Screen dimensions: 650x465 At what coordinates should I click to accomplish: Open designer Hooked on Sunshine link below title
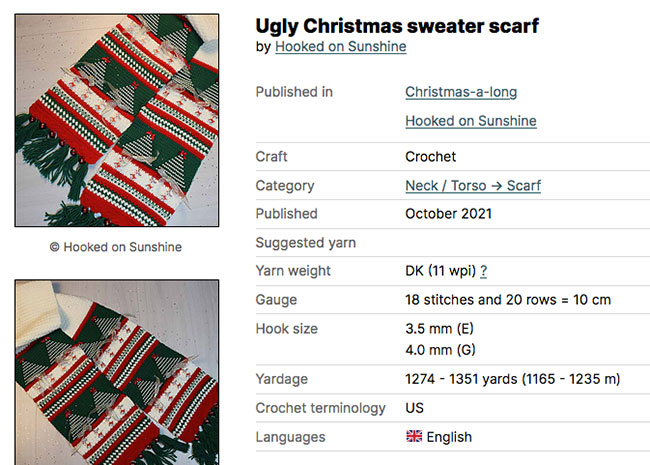click(x=340, y=47)
